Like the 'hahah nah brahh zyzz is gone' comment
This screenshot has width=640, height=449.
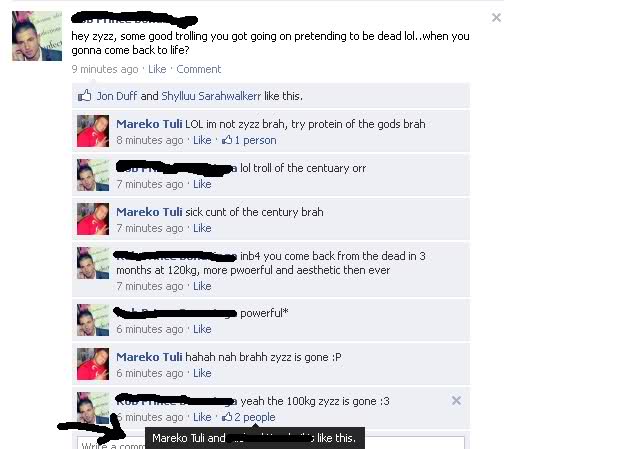point(202,373)
